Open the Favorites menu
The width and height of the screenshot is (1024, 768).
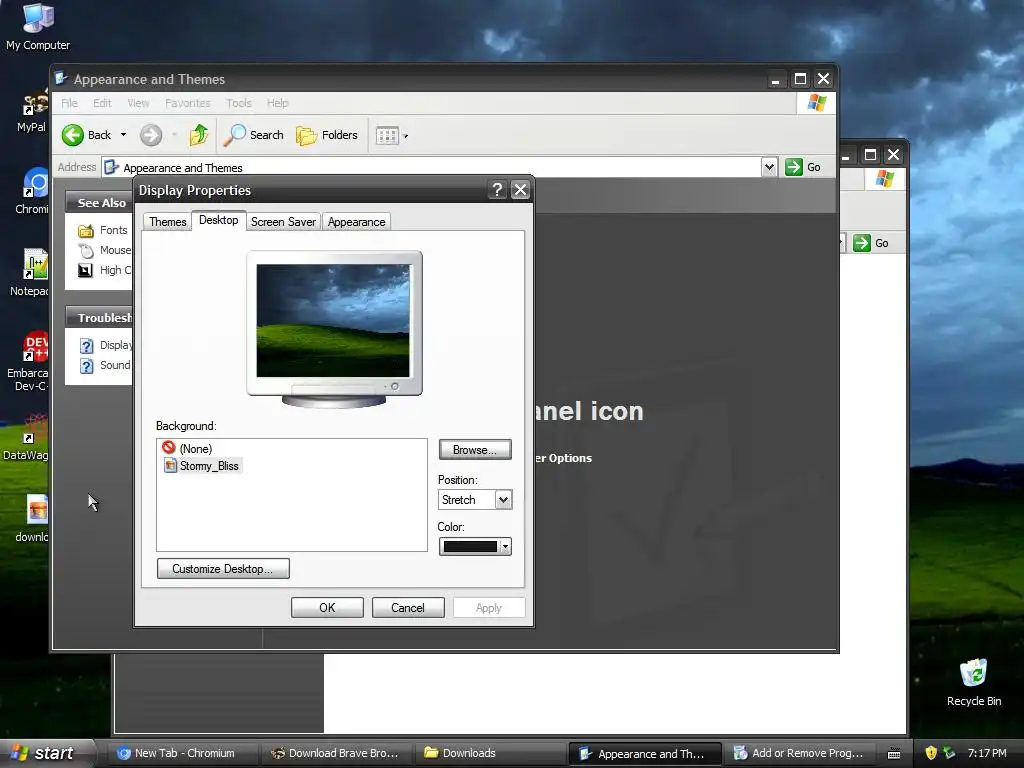click(187, 103)
